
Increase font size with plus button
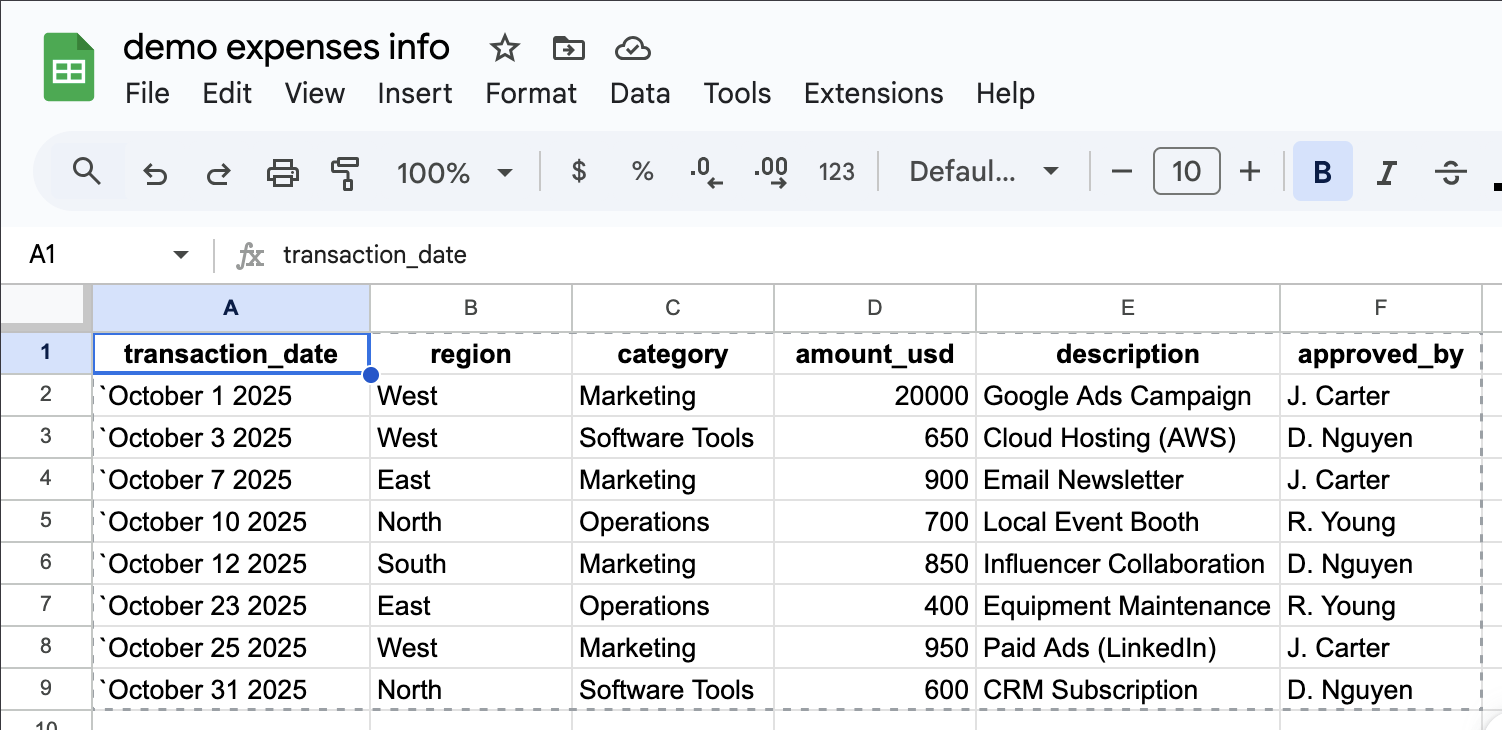tap(1250, 171)
